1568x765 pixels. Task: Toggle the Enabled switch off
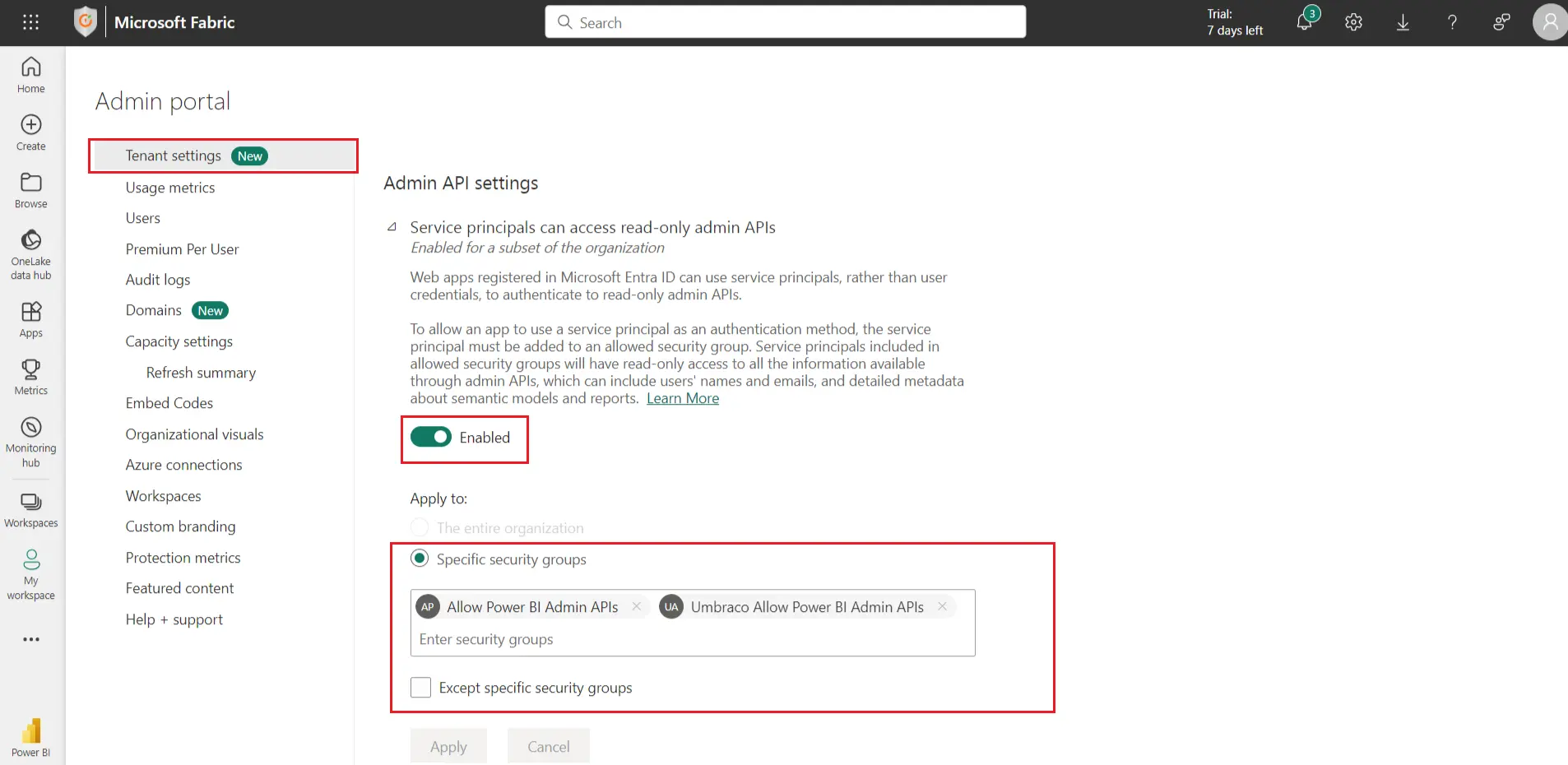pyautogui.click(x=431, y=437)
